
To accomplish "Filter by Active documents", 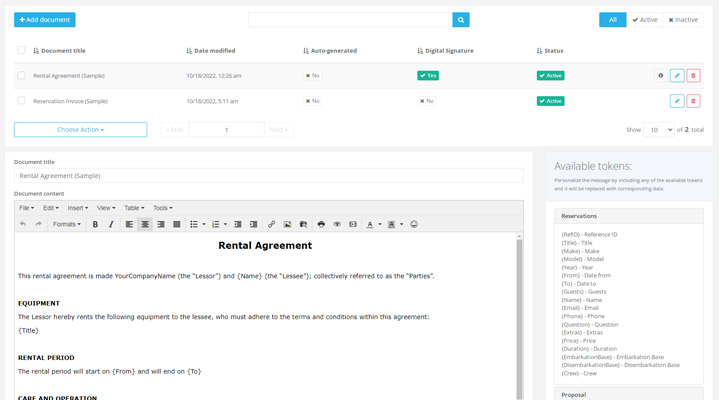I will pos(645,20).
